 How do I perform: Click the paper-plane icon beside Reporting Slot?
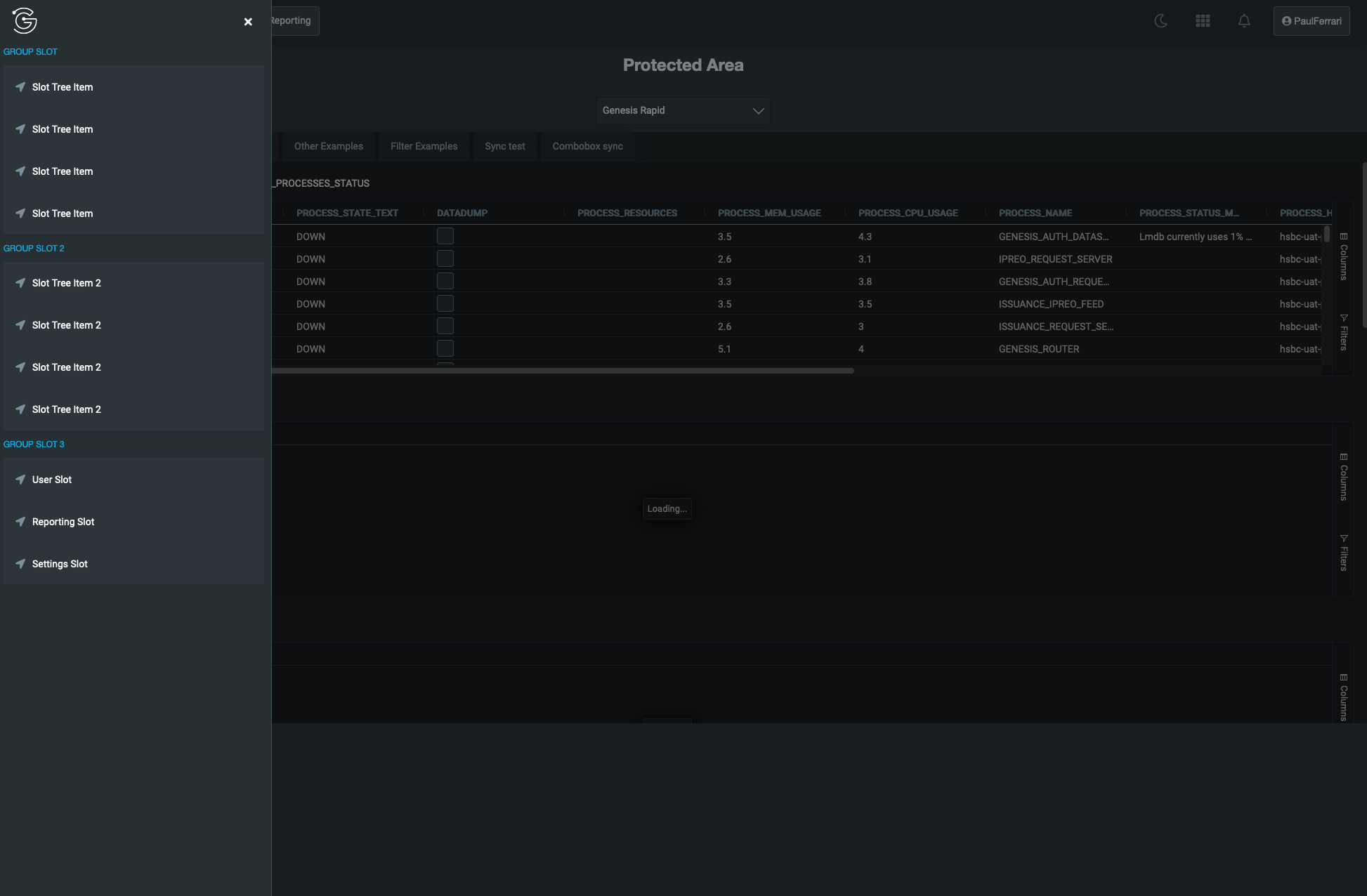(x=20, y=522)
